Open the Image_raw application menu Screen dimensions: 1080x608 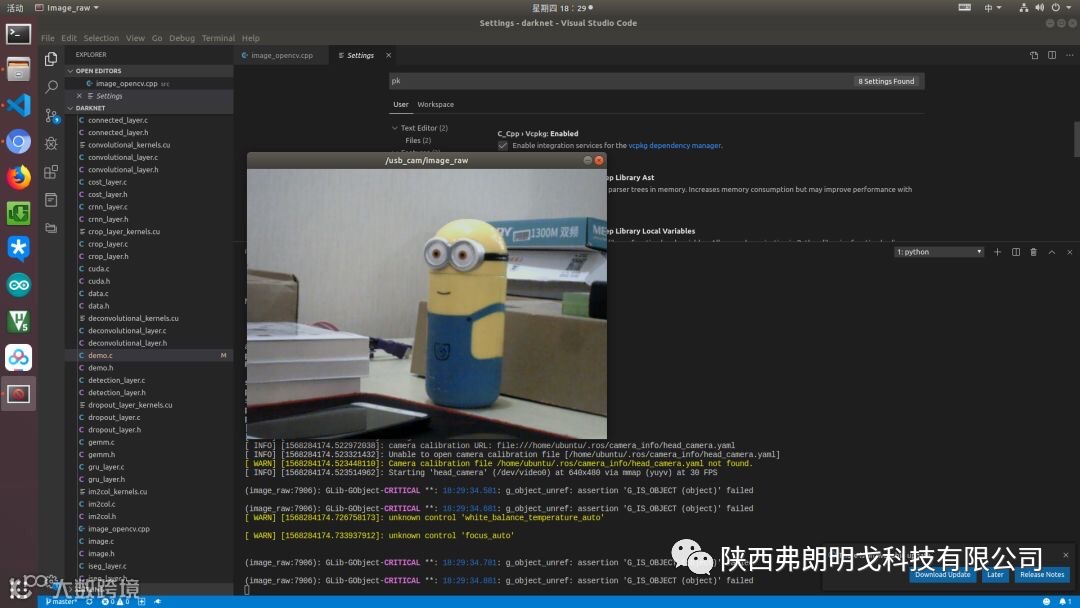pyautogui.click(x=67, y=8)
